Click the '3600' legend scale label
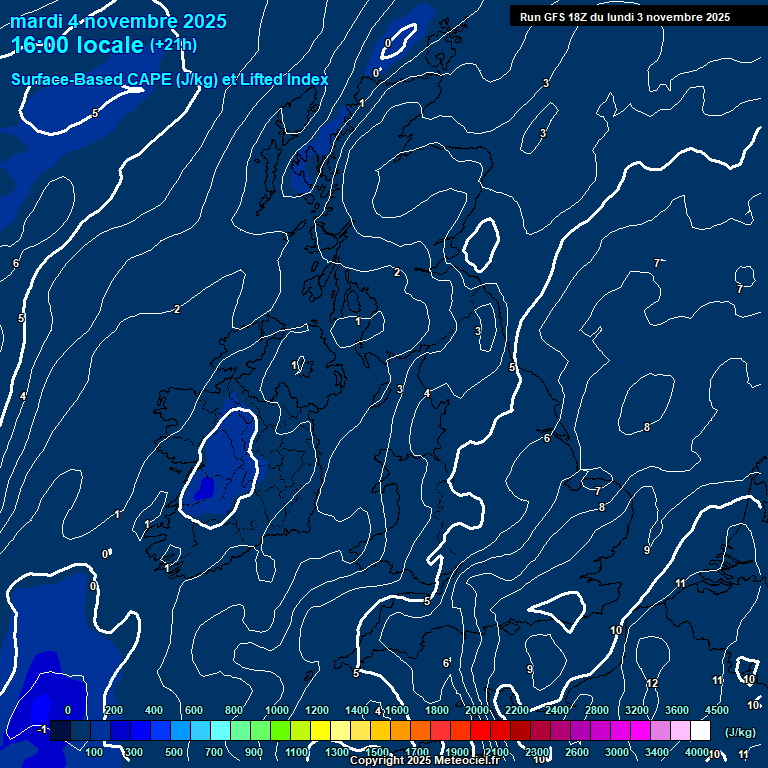This screenshot has height=768, width=768. [677, 710]
